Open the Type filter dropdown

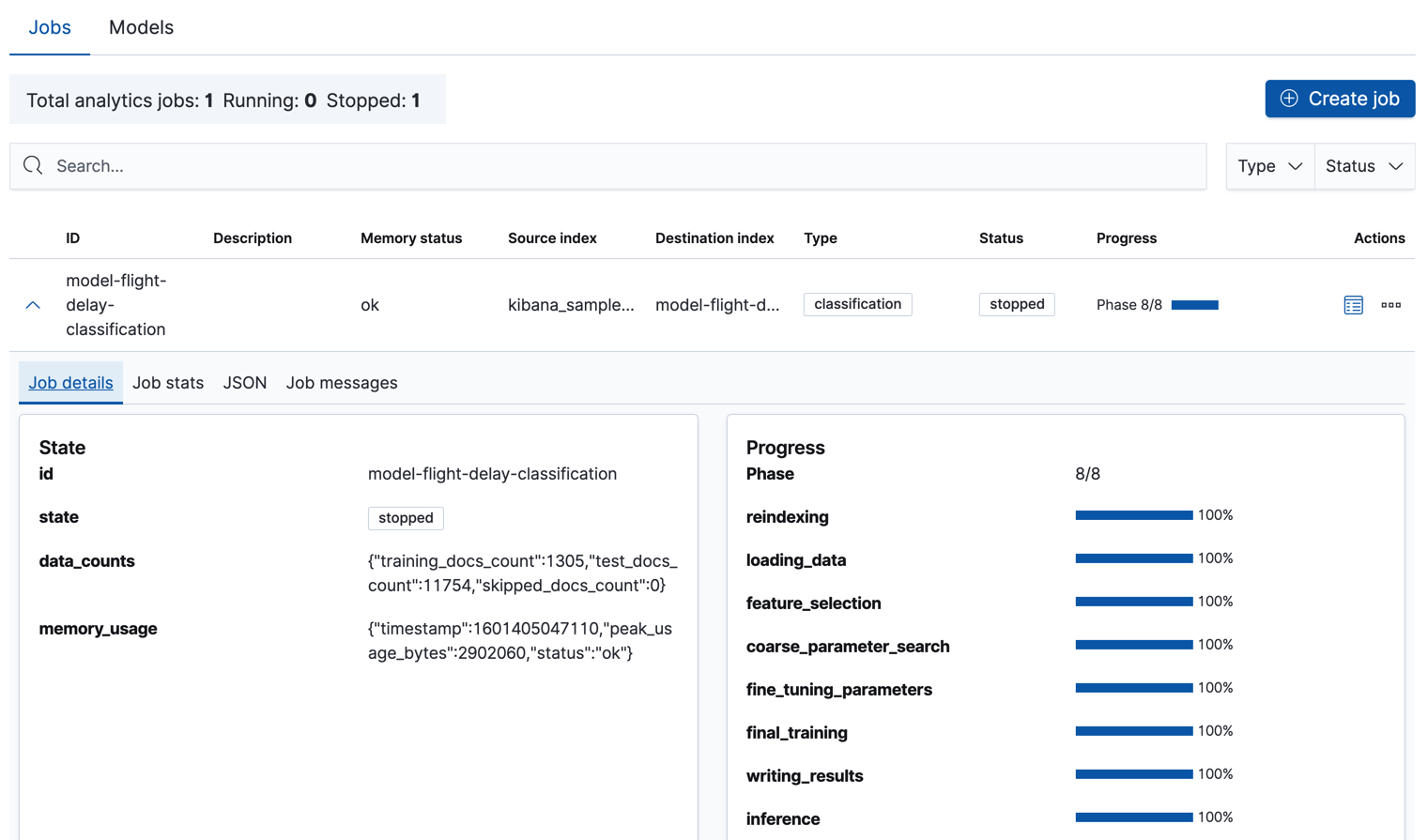(x=1269, y=165)
